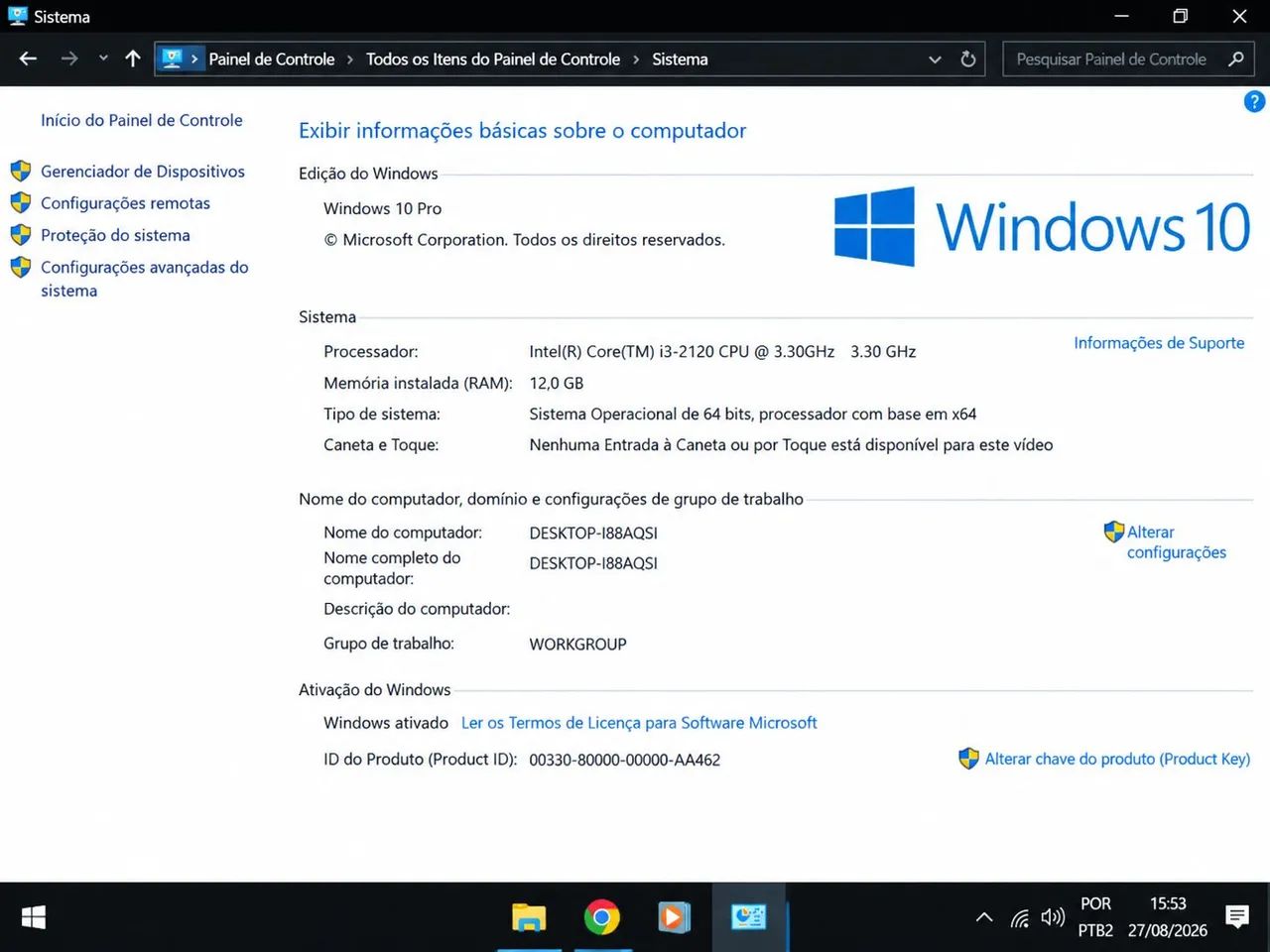The image size is (1270, 952).
Task: Minimize the Sistema window
Action: [1121, 16]
